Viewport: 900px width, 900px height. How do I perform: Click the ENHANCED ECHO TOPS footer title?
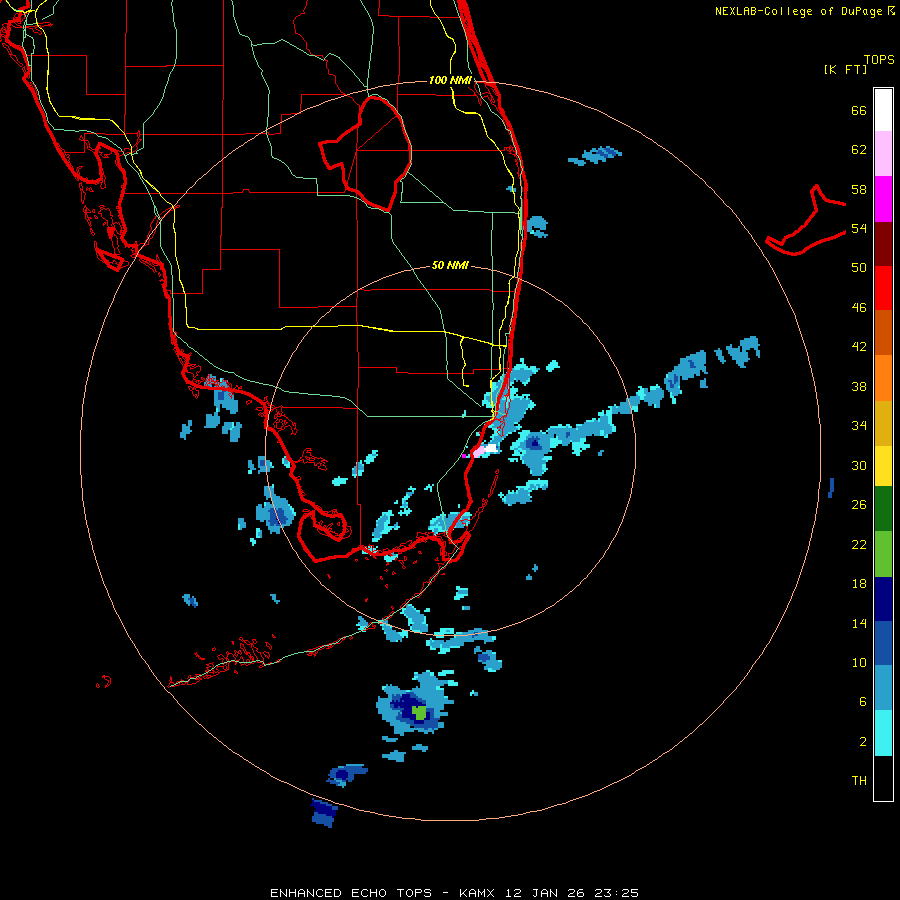pos(350,893)
